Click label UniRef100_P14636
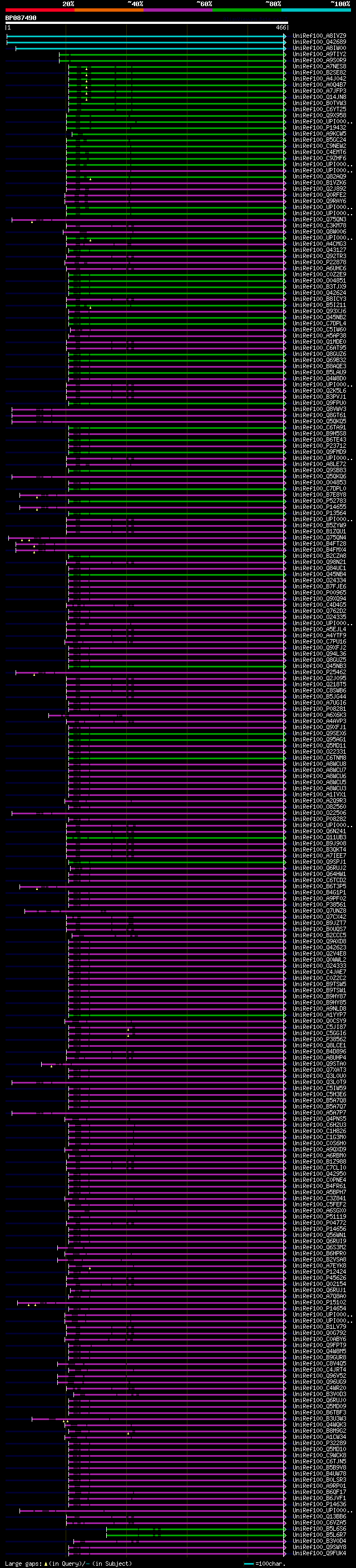The image size is (356, 1568). (x=319, y=1504)
